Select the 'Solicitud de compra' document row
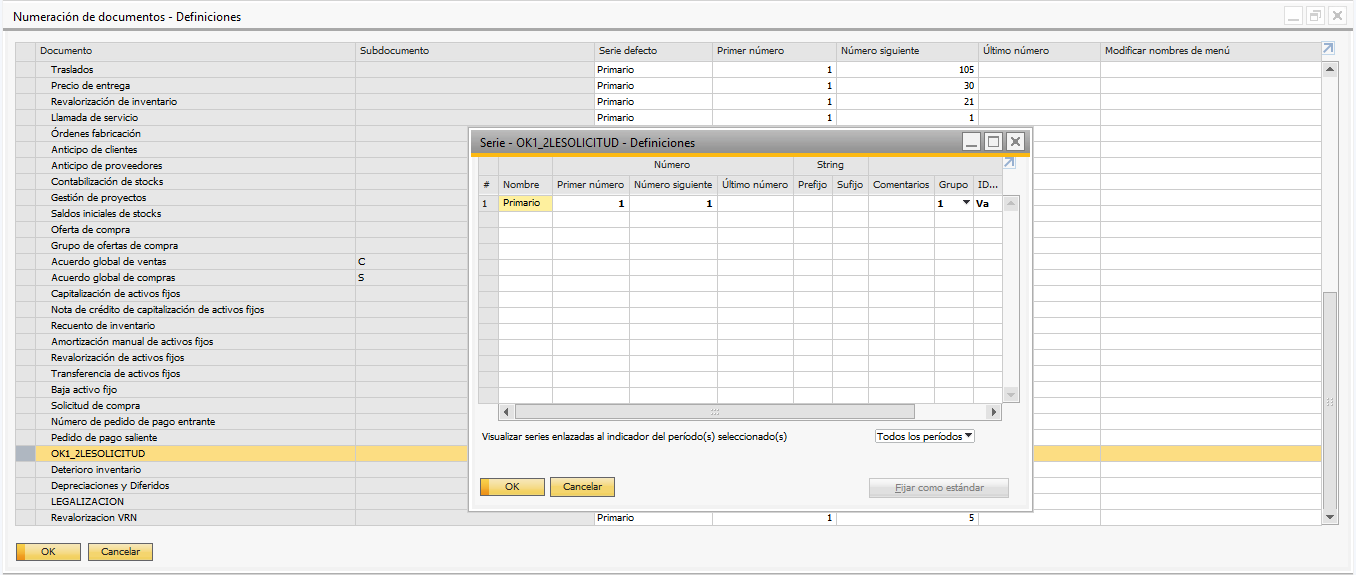The width and height of the screenshot is (1356, 575). pyautogui.click(x=95, y=406)
